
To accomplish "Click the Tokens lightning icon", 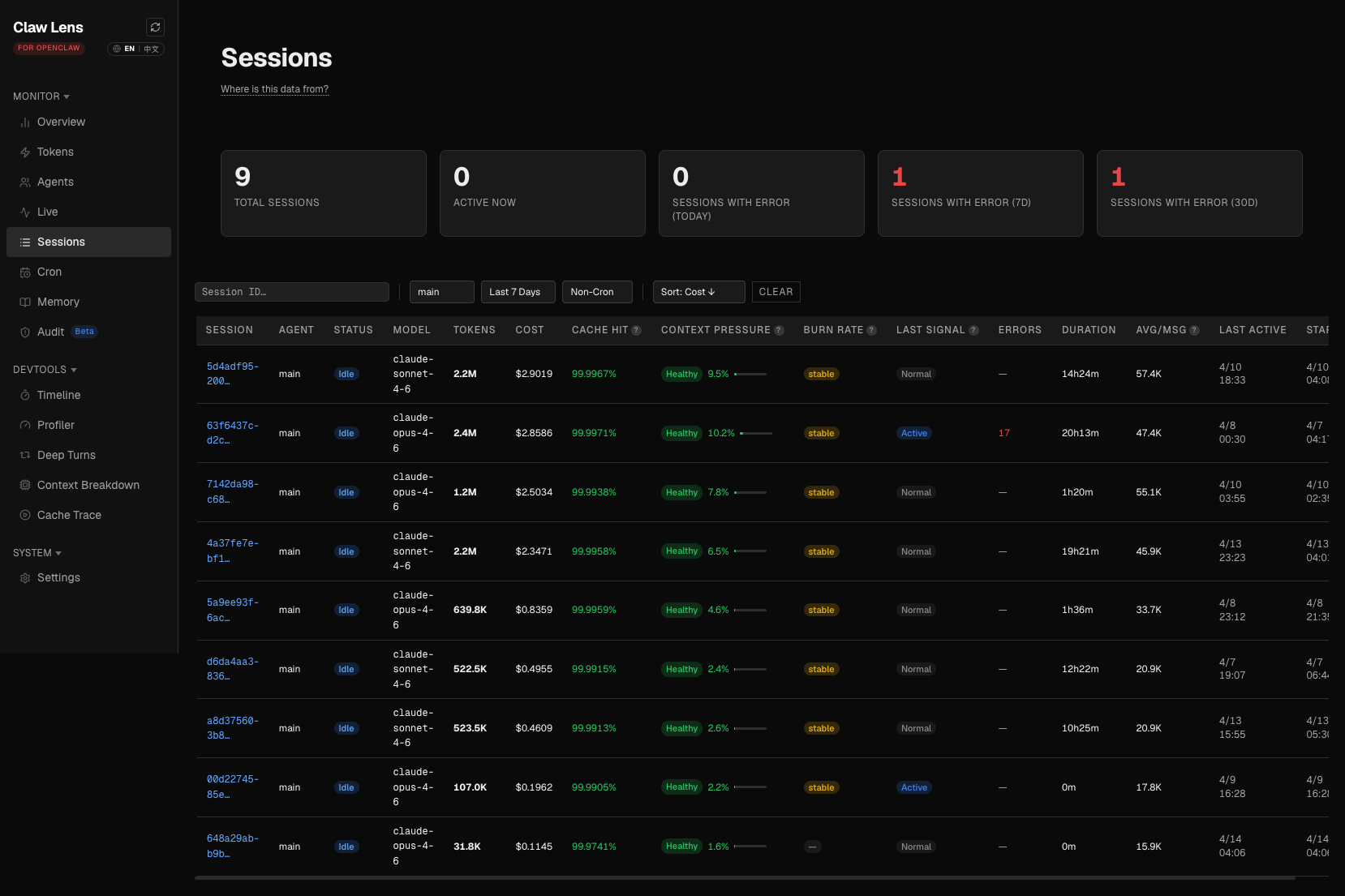I will 25,152.
